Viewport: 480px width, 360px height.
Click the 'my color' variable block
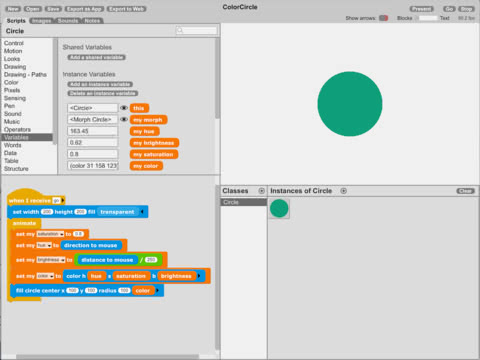click(146, 166)
